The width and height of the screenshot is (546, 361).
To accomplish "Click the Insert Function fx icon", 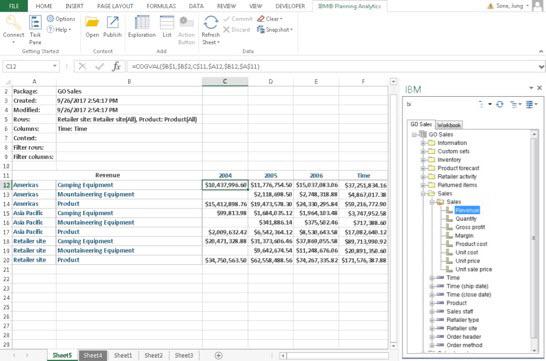I will pyautogui.click(x=116, y=66).
